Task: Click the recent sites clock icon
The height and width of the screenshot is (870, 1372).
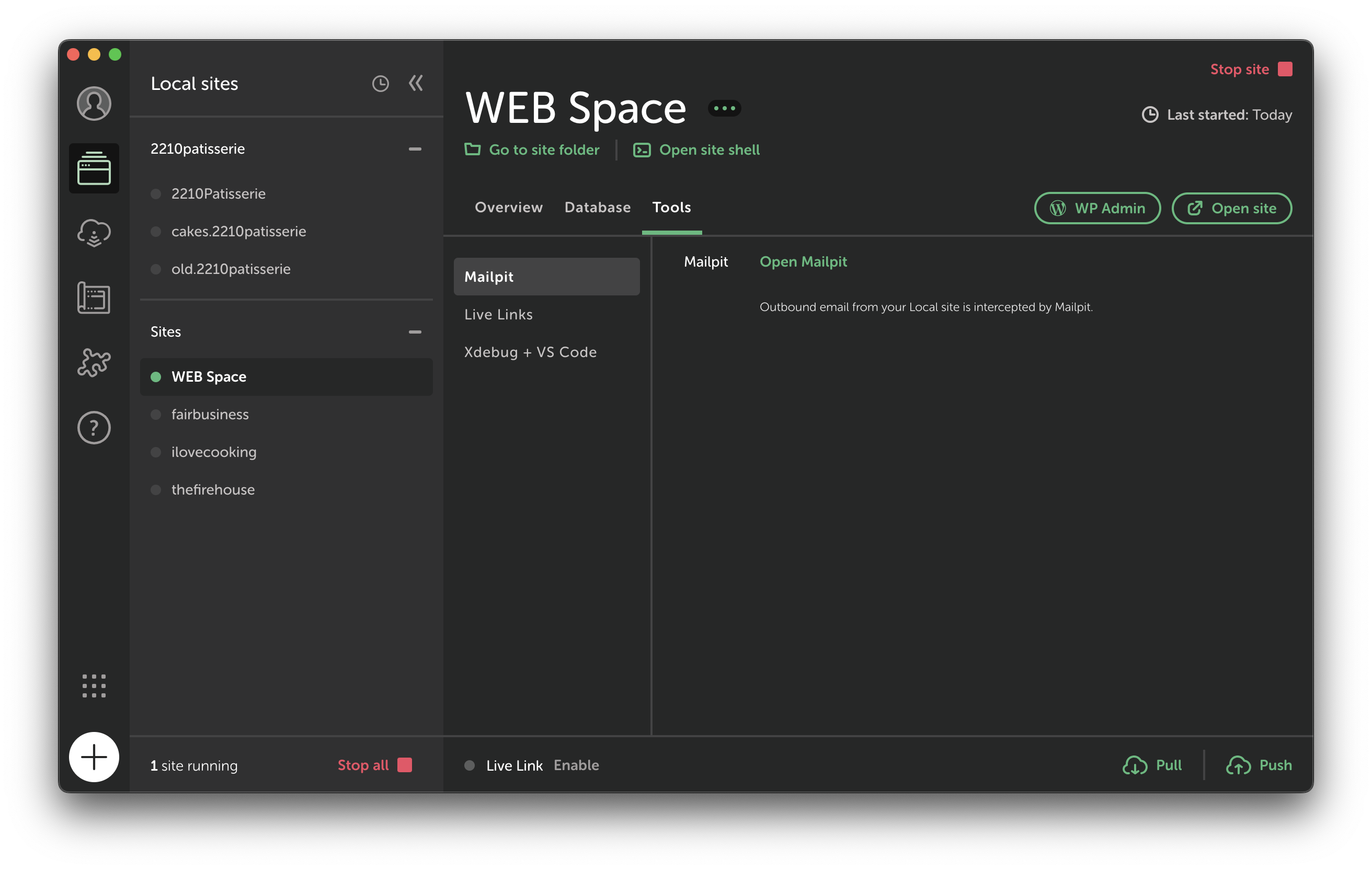Action: [380, 84]
